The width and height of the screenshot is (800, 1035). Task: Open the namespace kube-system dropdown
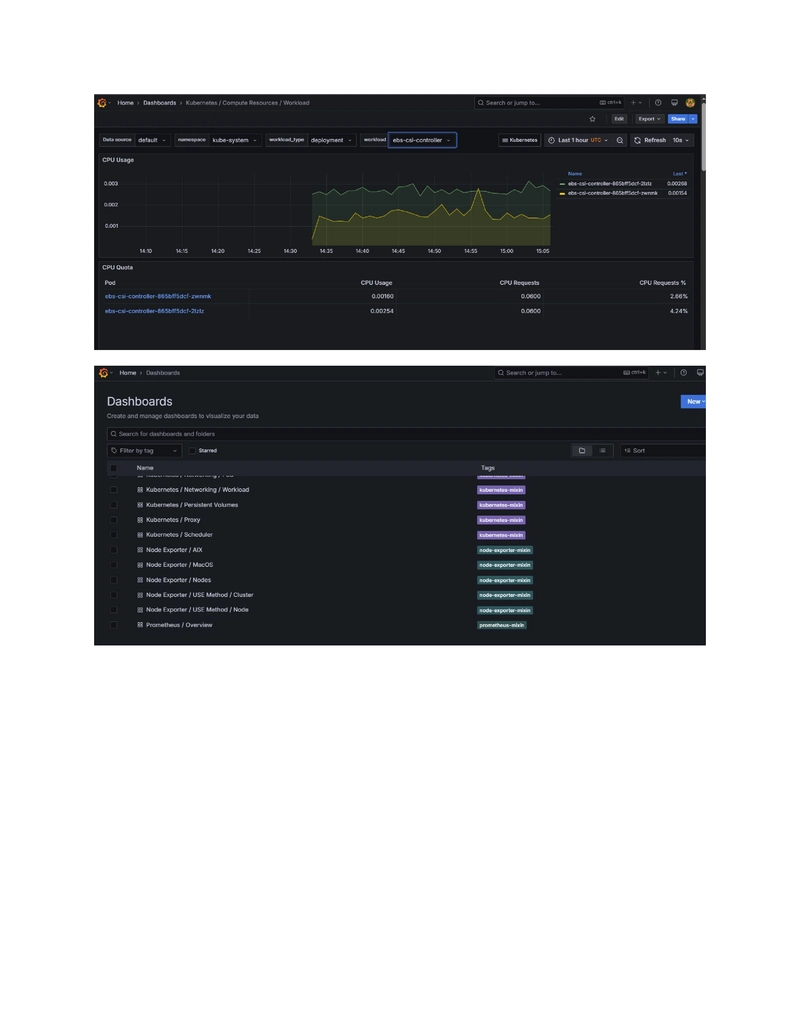click(234, 140)
